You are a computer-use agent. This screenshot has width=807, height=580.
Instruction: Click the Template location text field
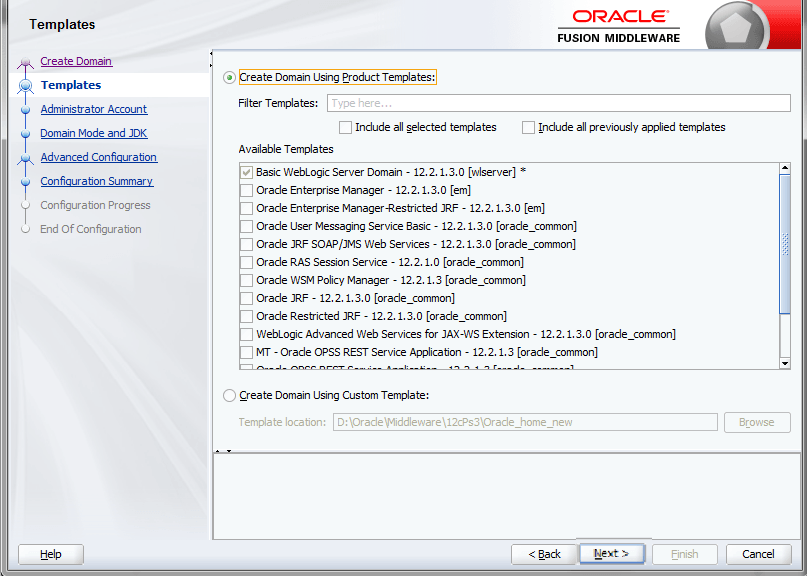[x=525, y=423]
